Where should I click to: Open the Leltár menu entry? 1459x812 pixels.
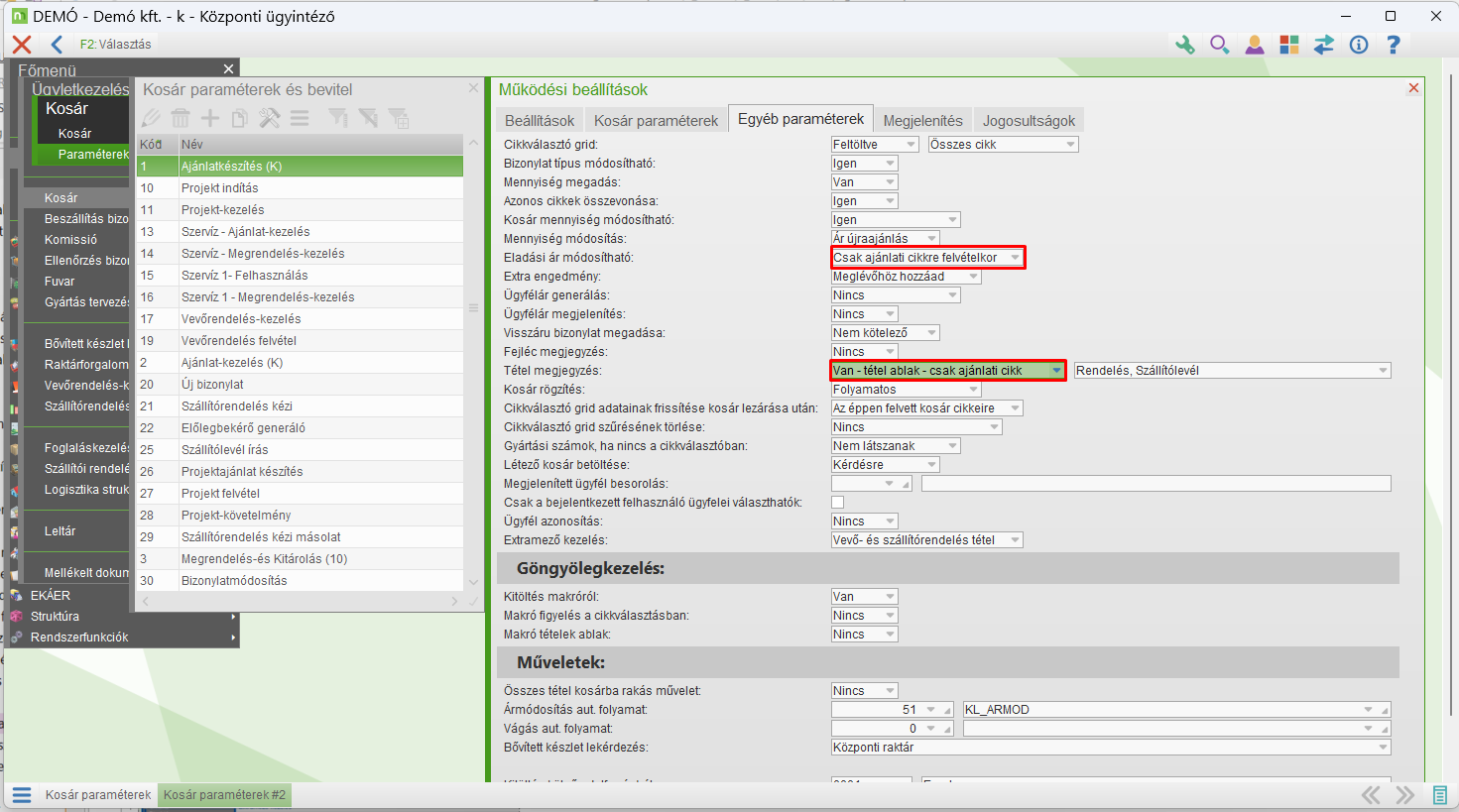pyautogui.click(x=60, y=531)
